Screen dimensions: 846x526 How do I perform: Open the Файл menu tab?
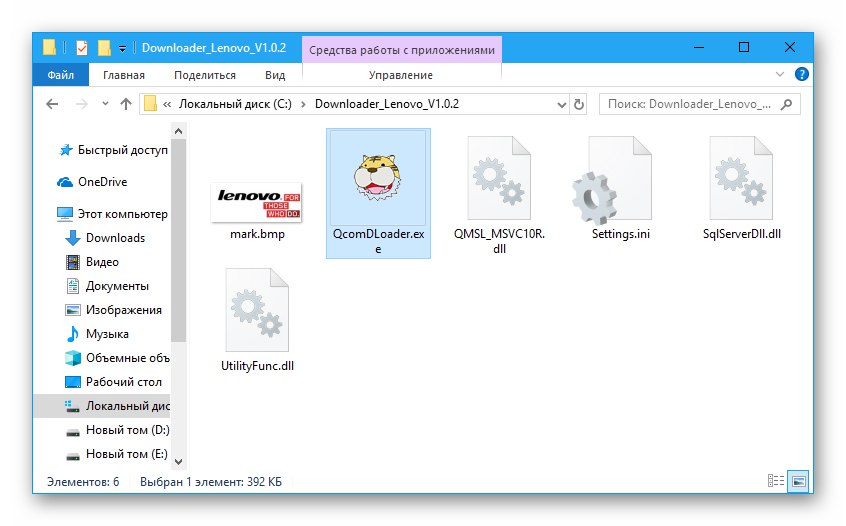coord(60,75)
